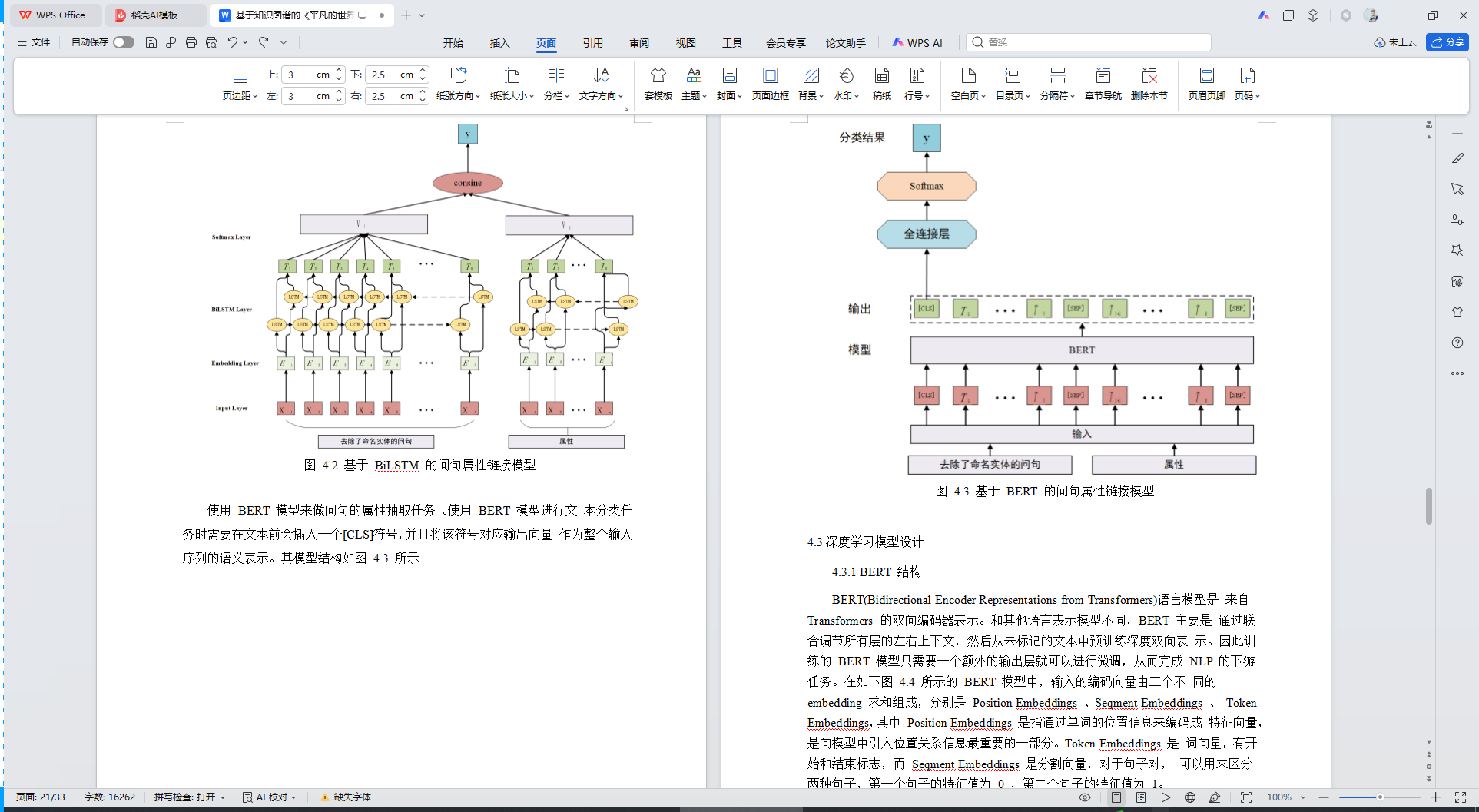The height and width of the screenshot is (812, 1479).
Task: Click the zoom slider handle
Action: [x=1380, y=797]
